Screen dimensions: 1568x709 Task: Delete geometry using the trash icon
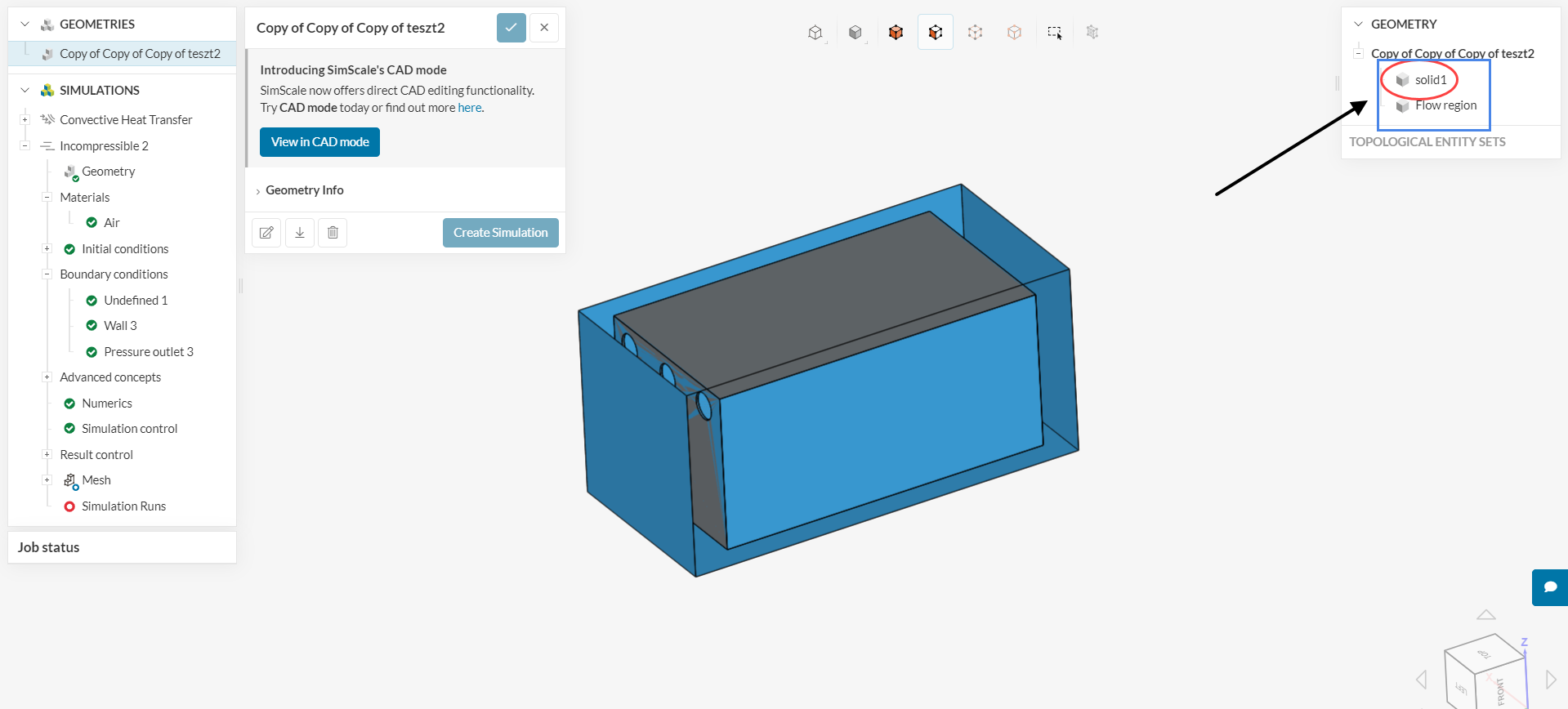click(x=333, y=233)
